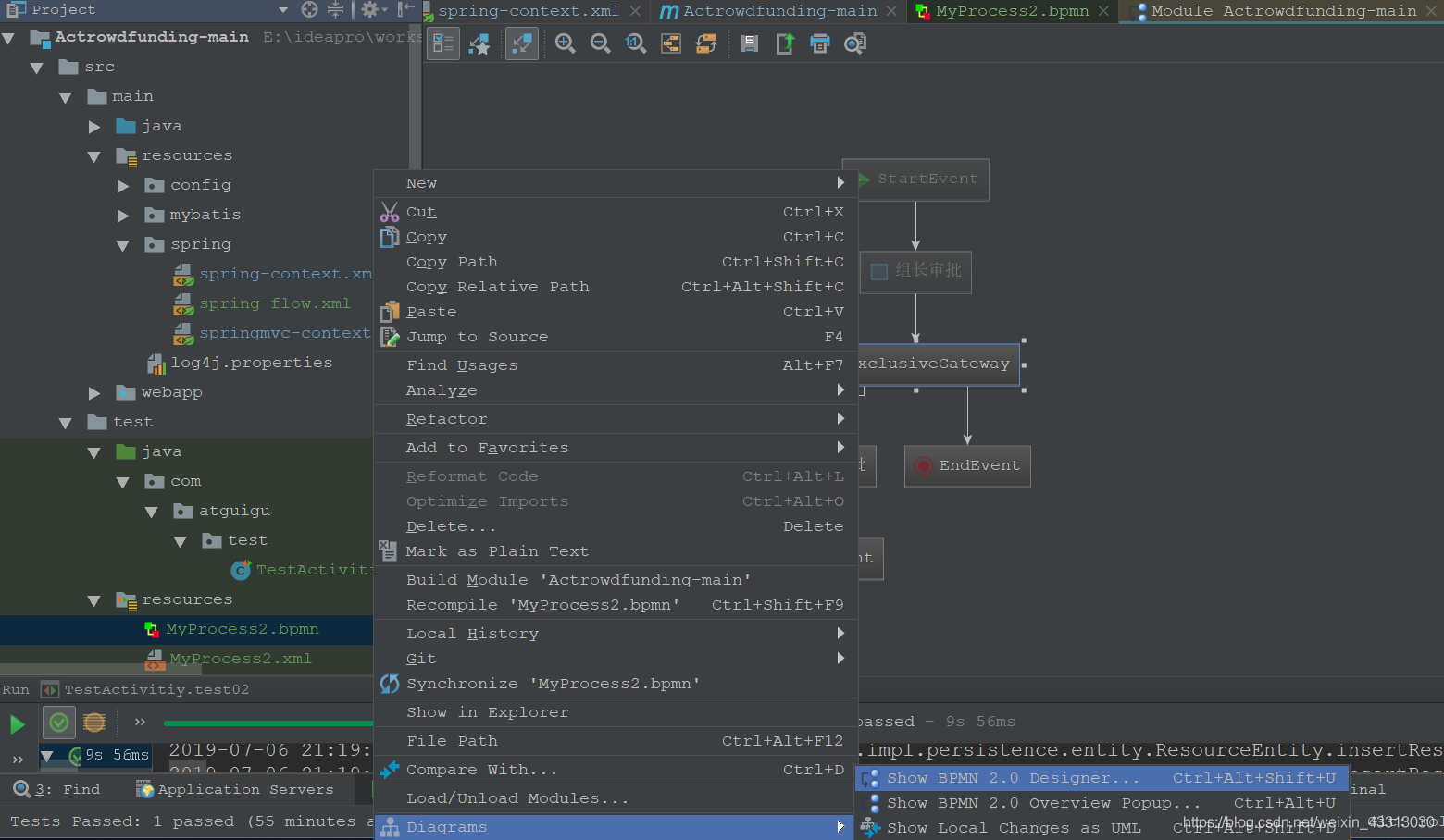Collapse the src folder
Screen dimensions: 1444x840
click(x=37, y=68)
